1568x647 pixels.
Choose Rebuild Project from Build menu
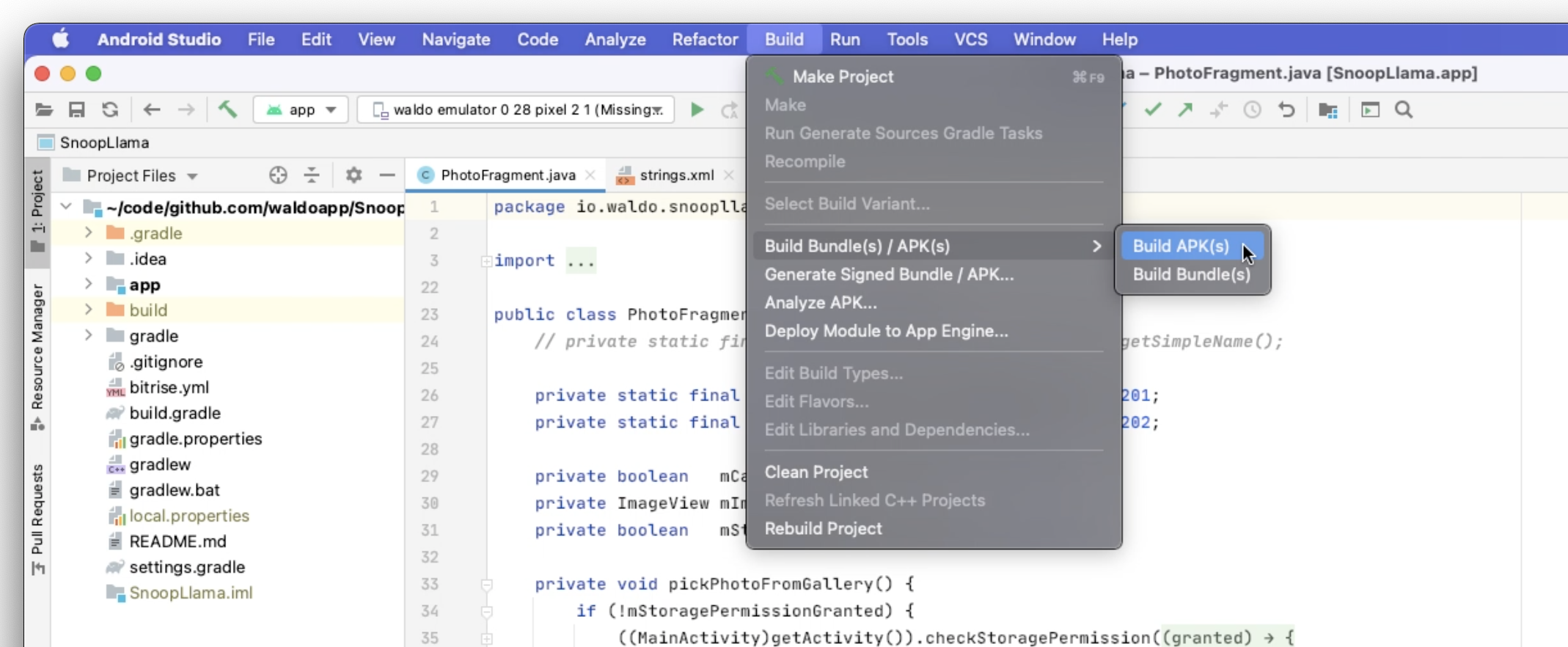point(934,528)
